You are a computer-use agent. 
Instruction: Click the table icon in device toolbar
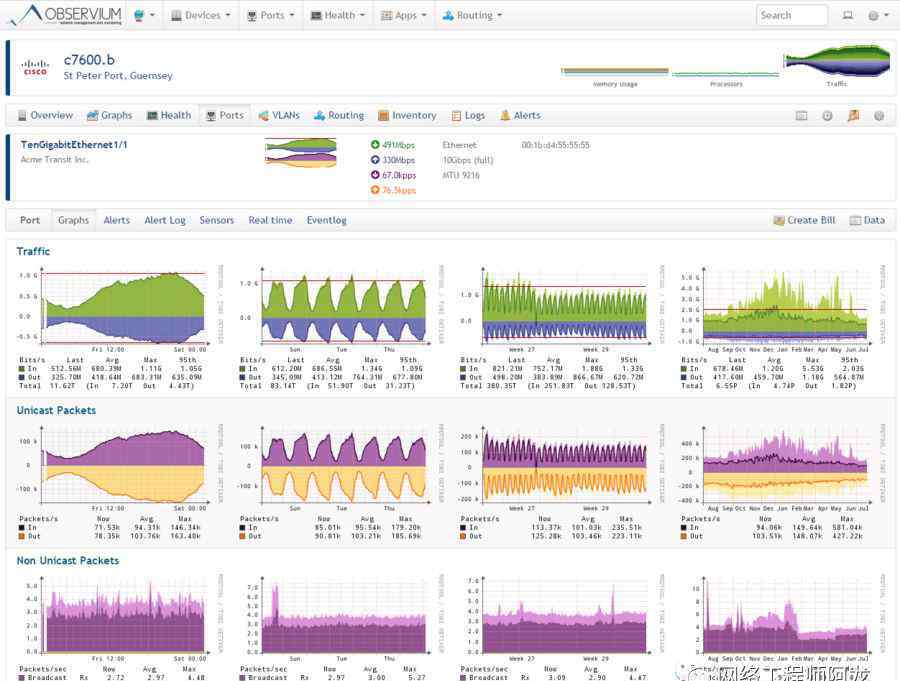click(801, 116)
